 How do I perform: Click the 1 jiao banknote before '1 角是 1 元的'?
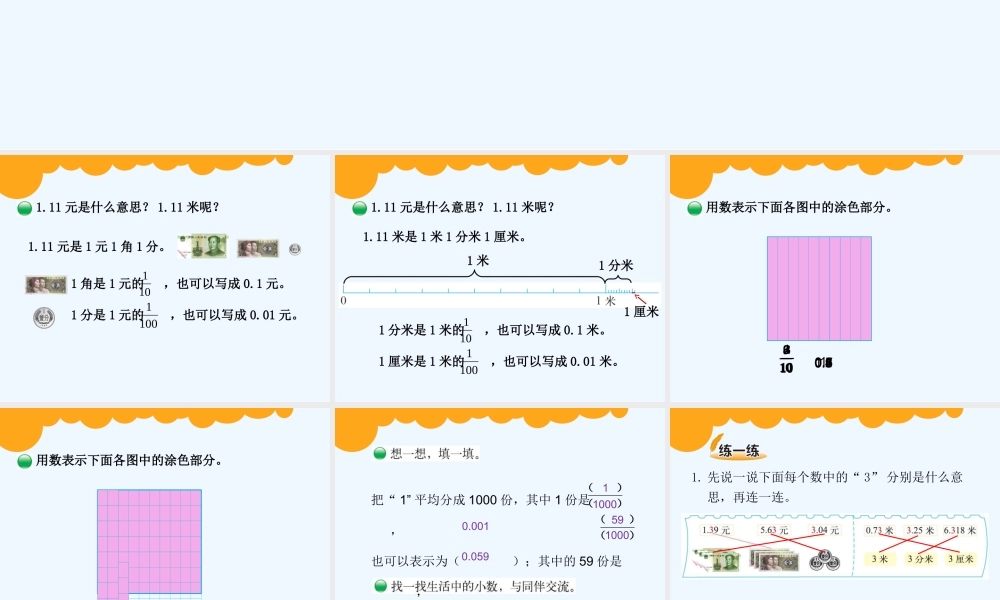click(x=46, y=284)
